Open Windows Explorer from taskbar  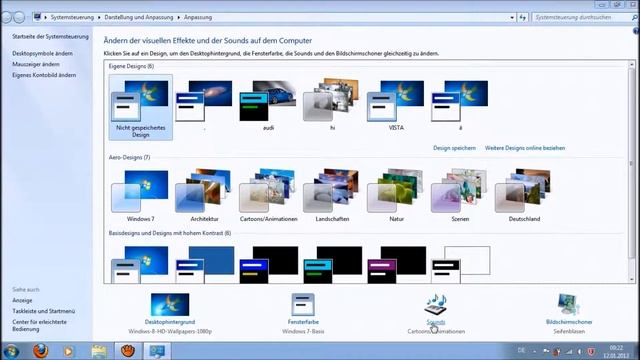point(99,351)
